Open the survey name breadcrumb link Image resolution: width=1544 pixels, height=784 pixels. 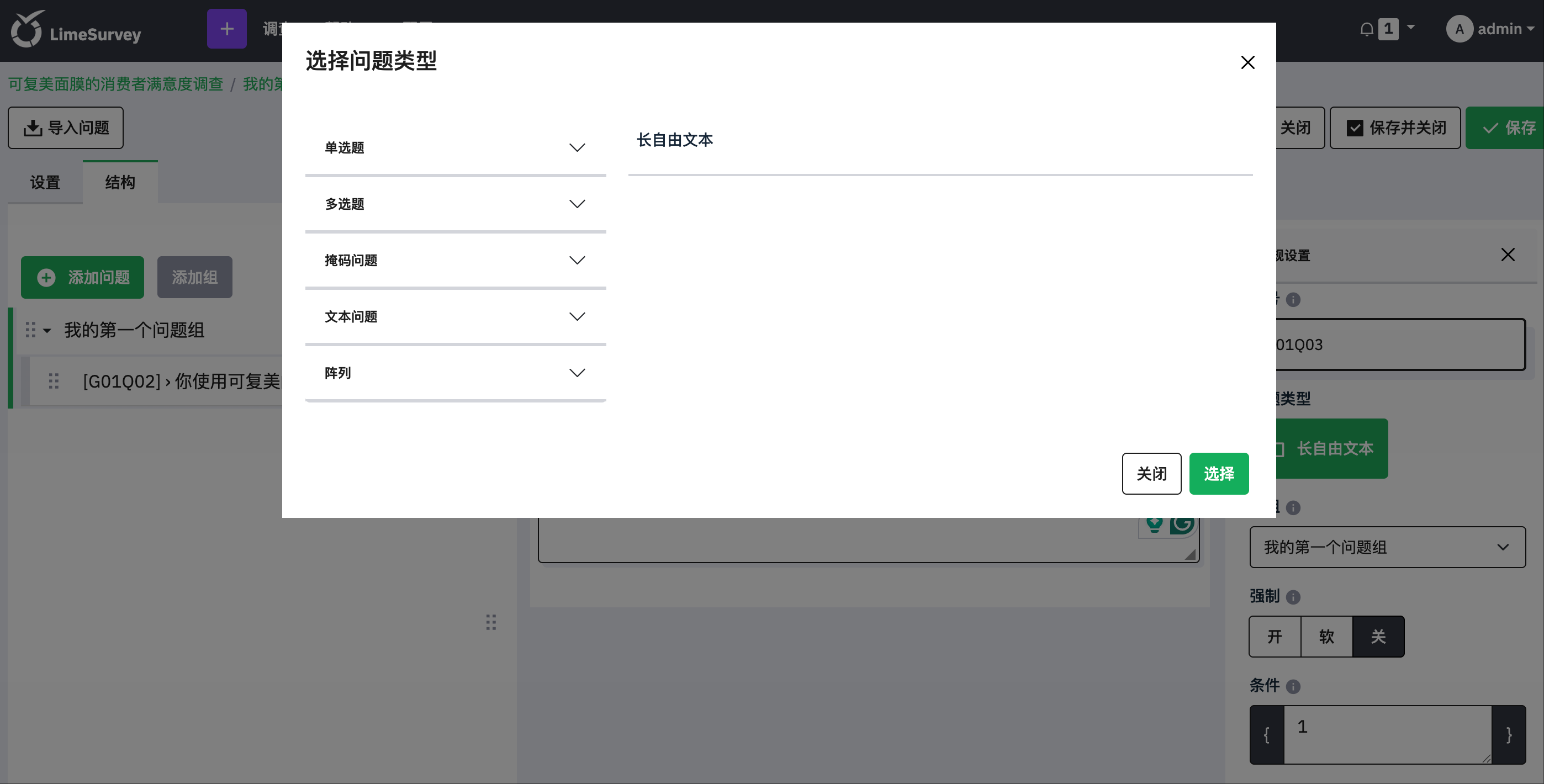[x=115, y=84]
